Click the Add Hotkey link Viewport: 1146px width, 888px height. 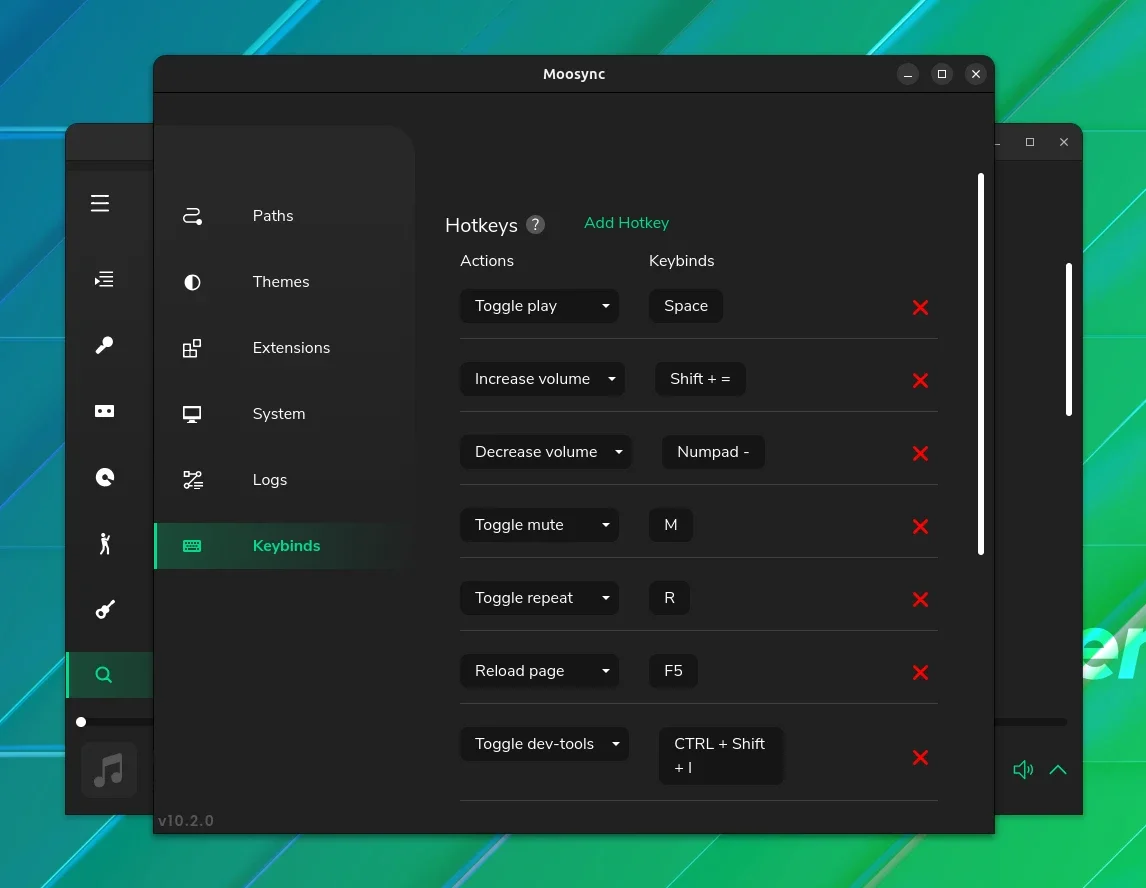[626, 223]
